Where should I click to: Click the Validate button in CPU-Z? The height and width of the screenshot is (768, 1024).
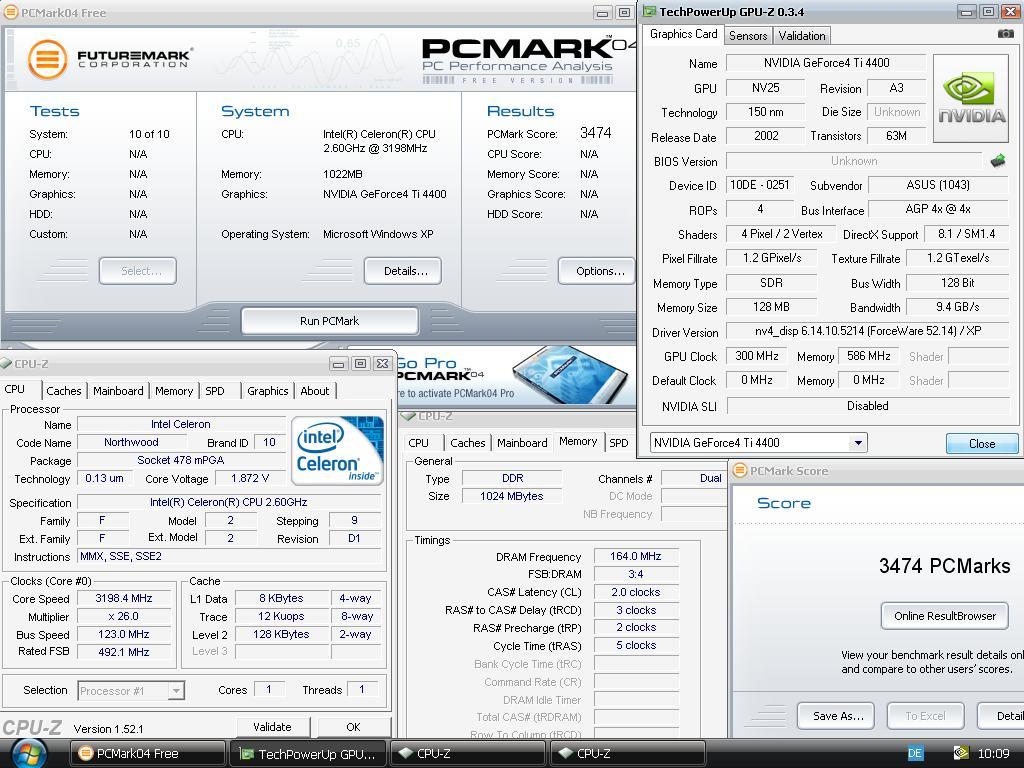click(272, 727)
